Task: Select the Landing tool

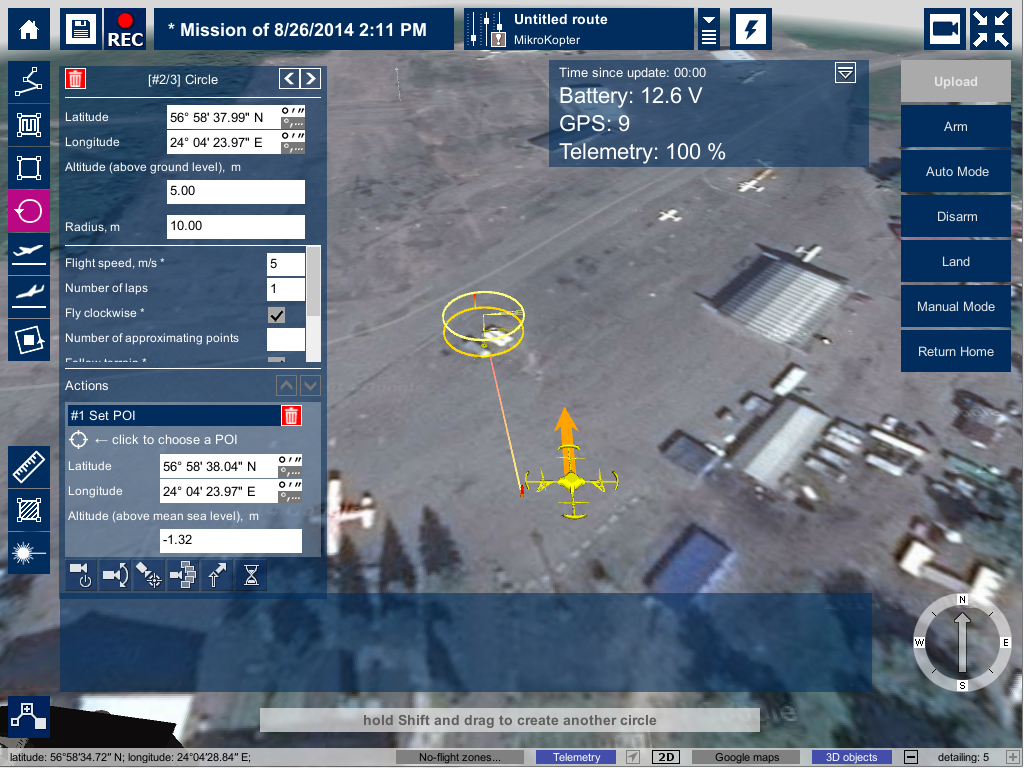Action: (x=29, y=297)
